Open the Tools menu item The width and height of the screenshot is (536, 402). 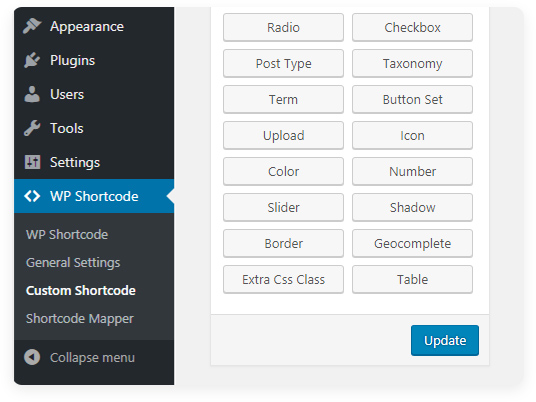point(94,128)
